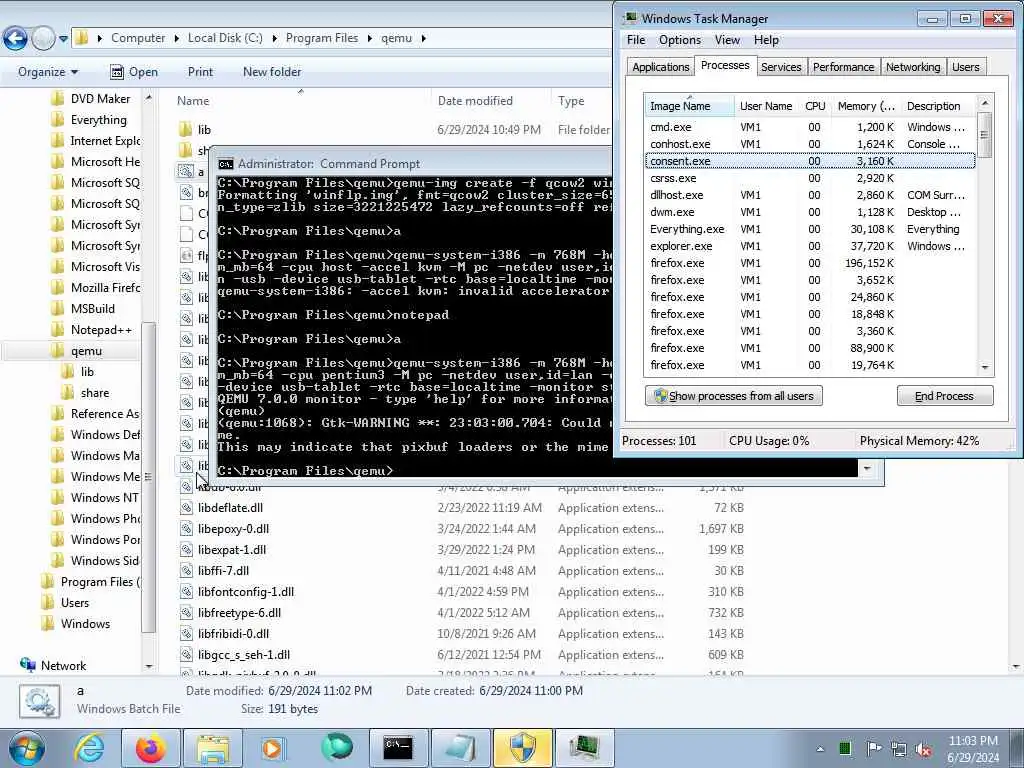Image resolution: width=1024 pixels, height=768 pixels.
Task: Select Everything folder in navigation tree
Action: 98,120
